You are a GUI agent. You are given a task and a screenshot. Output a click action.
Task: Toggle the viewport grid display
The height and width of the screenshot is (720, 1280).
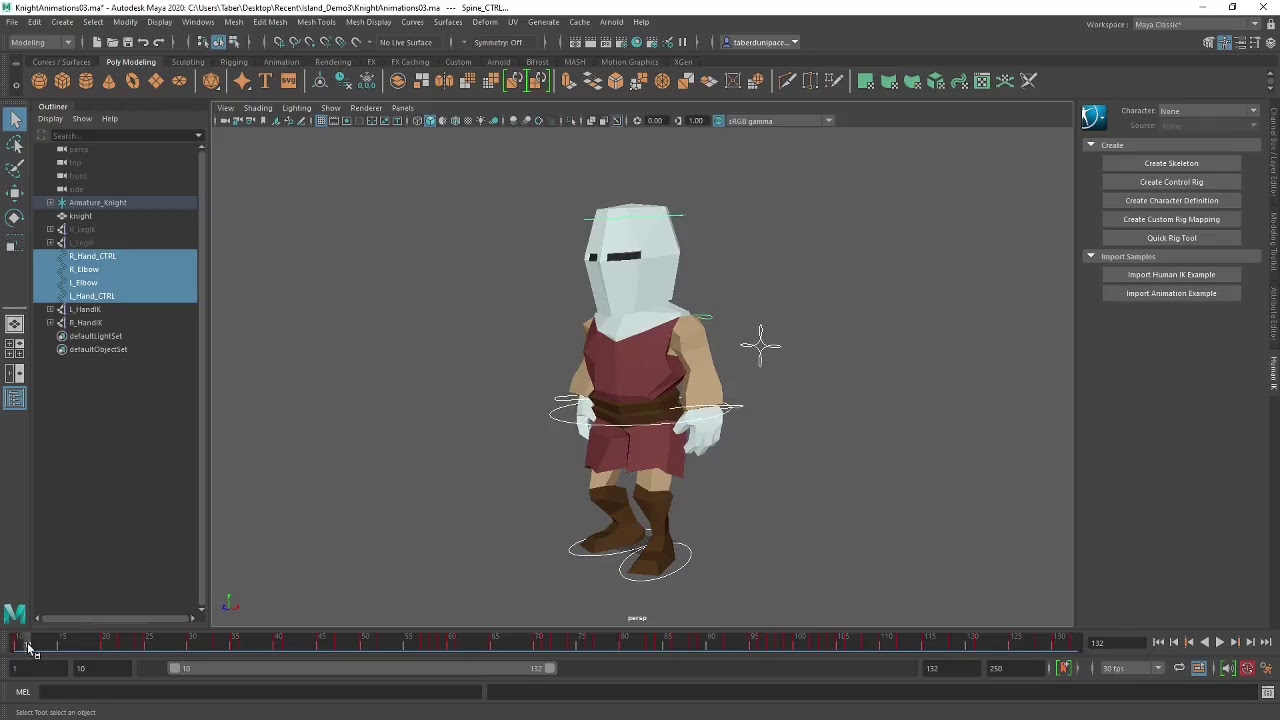tap(321, 121)
